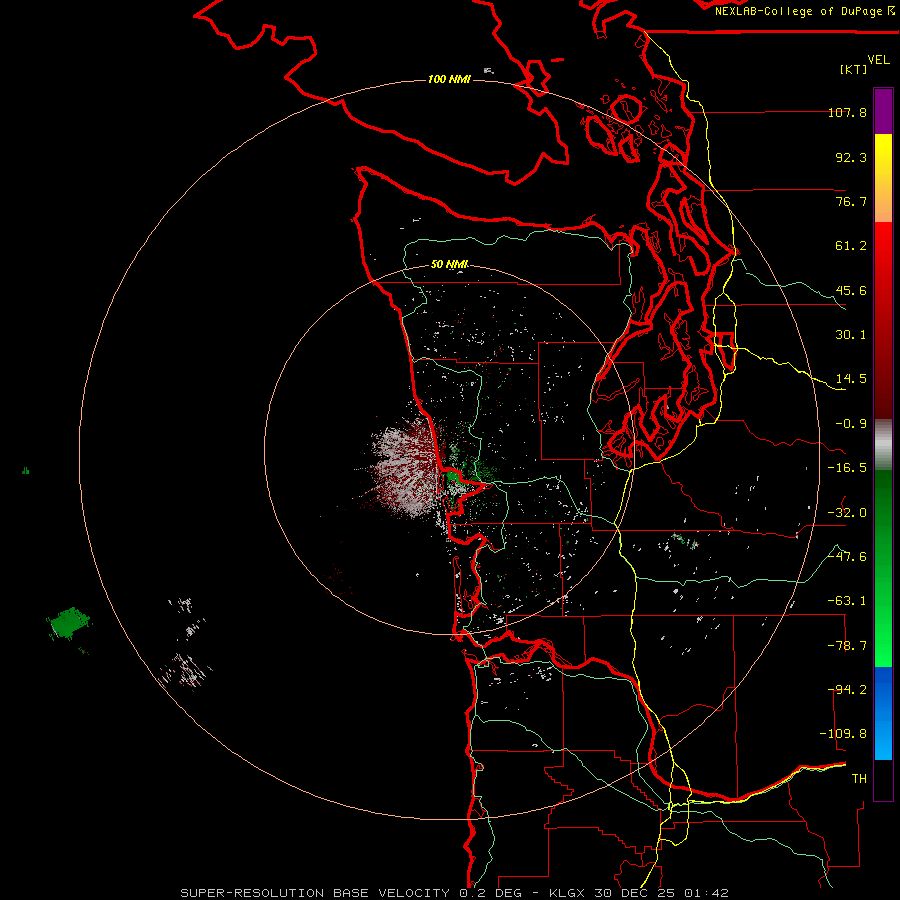Viewport: 900px width, 900px height.
Task: Select the -0.9 legend value
Action: (x=851, y=424)
